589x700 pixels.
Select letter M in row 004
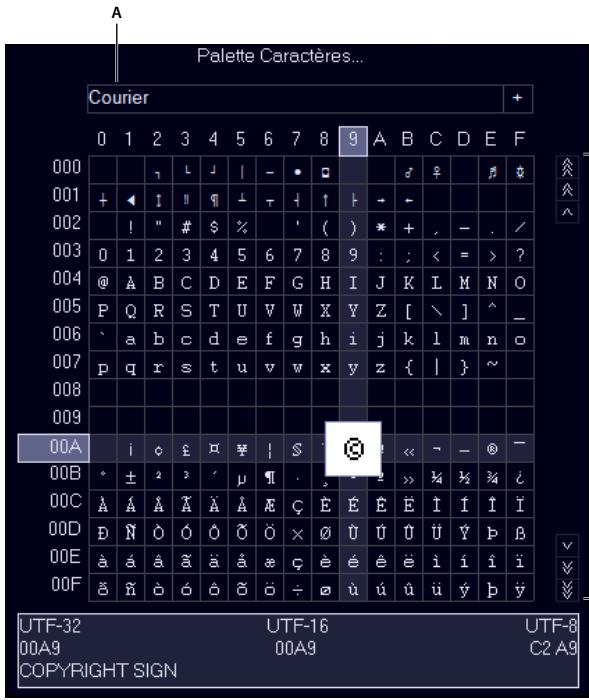click(464, 282)
